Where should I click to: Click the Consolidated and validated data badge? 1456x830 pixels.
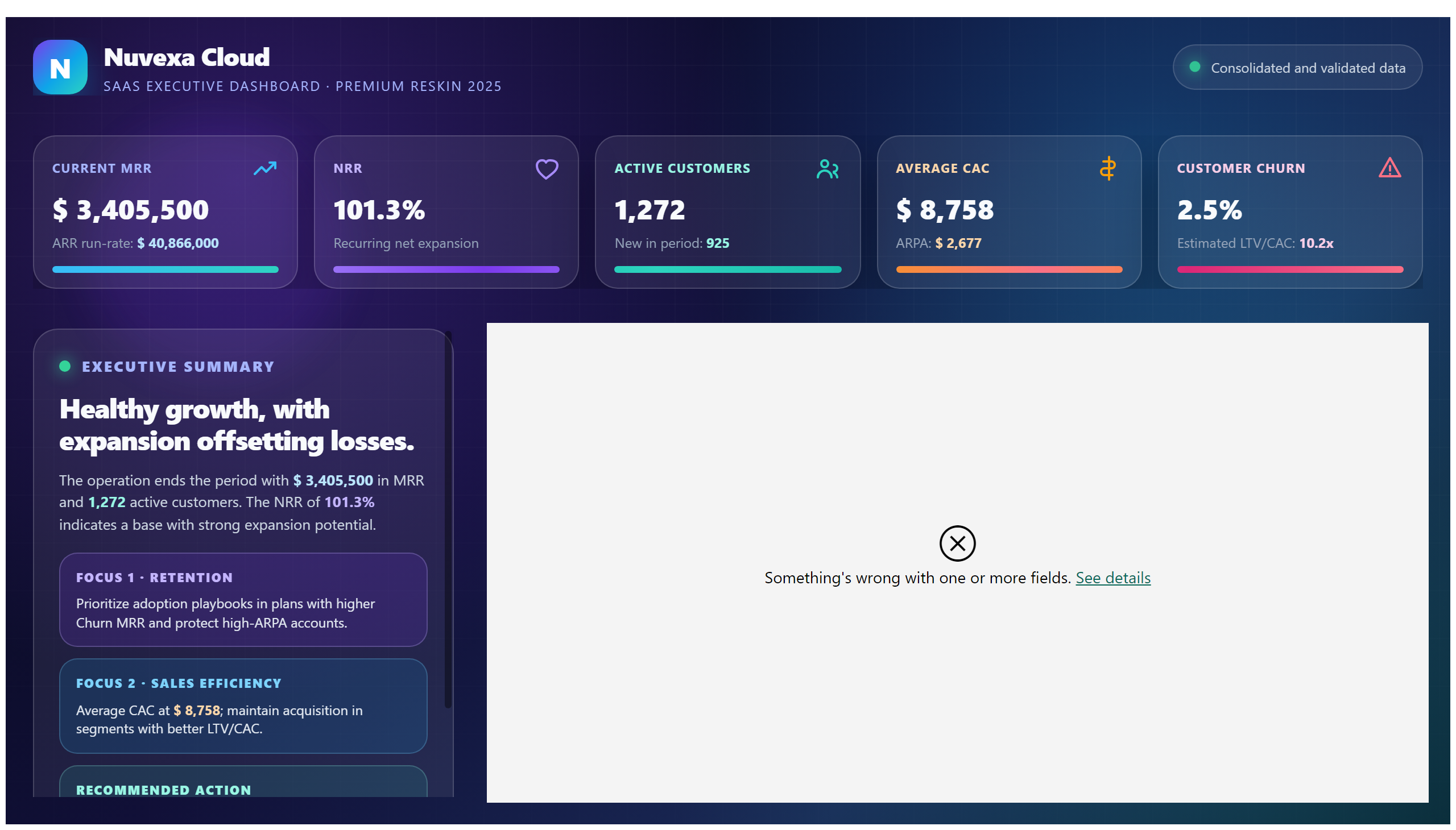click(x=1297, y=67)
